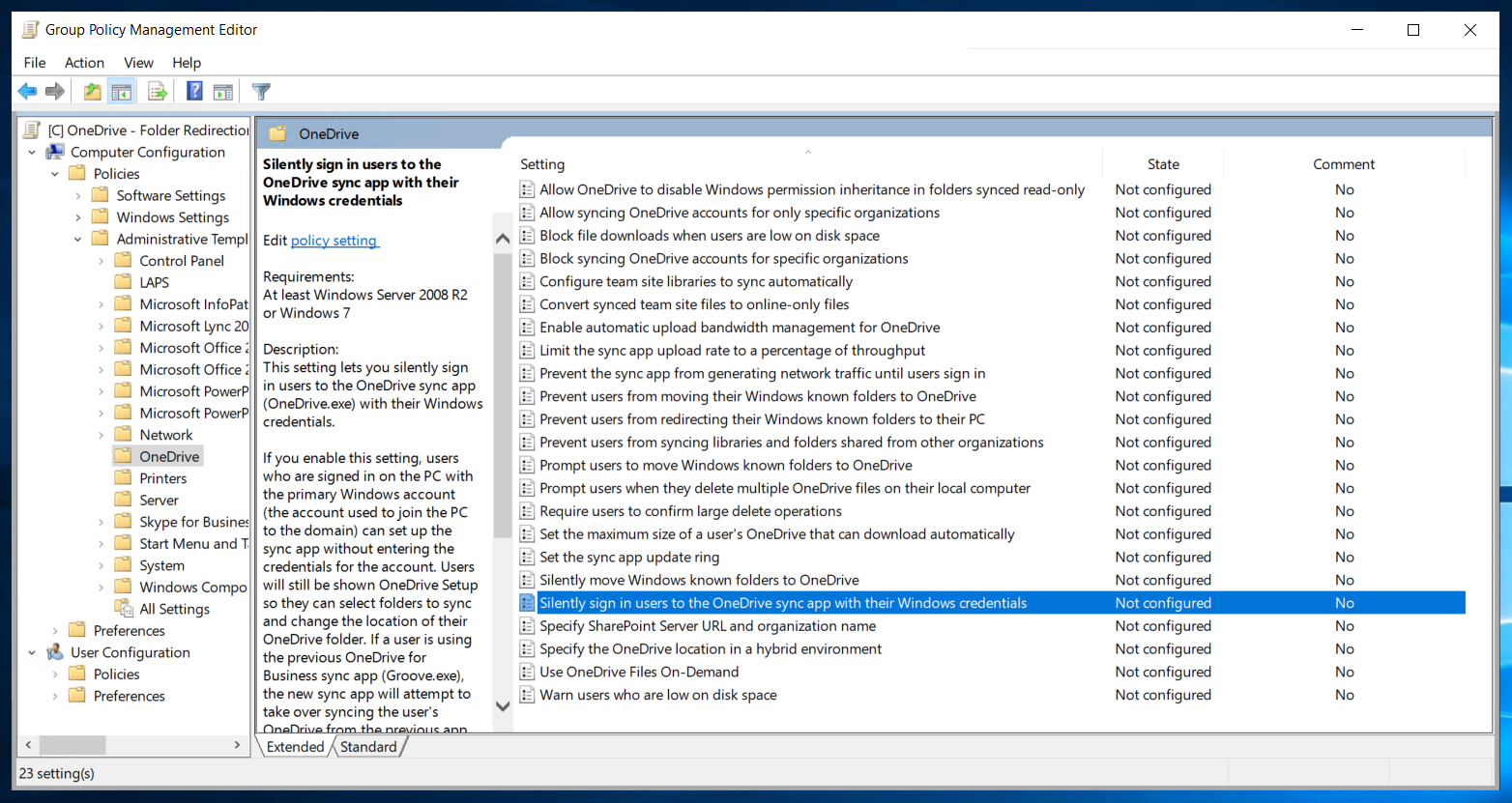
Task: Click right arrow of console tree horizontal scrollbar
Action: [238, 745]
